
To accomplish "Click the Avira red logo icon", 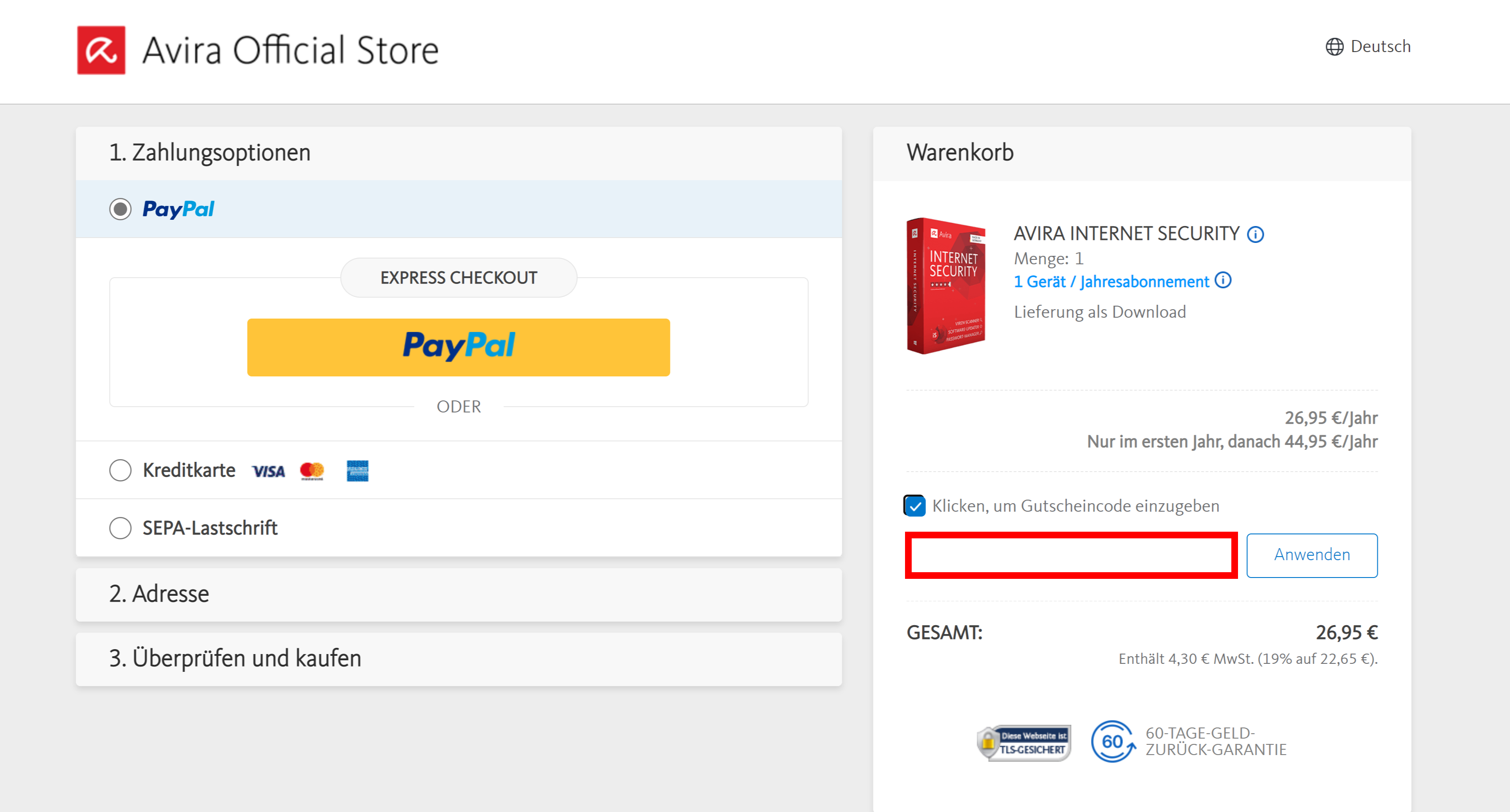I will click(x=101, y=50).
